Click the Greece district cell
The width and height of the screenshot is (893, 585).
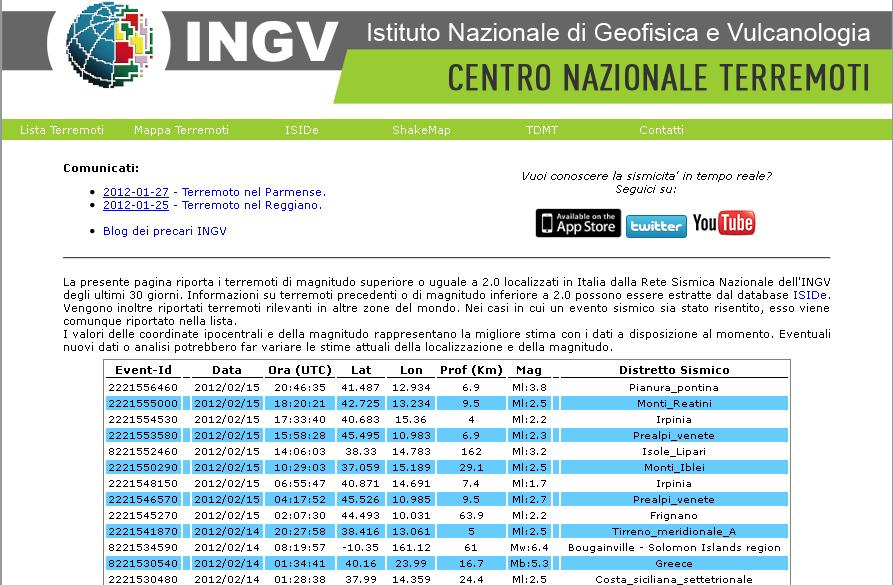click(x=674, y=563)
